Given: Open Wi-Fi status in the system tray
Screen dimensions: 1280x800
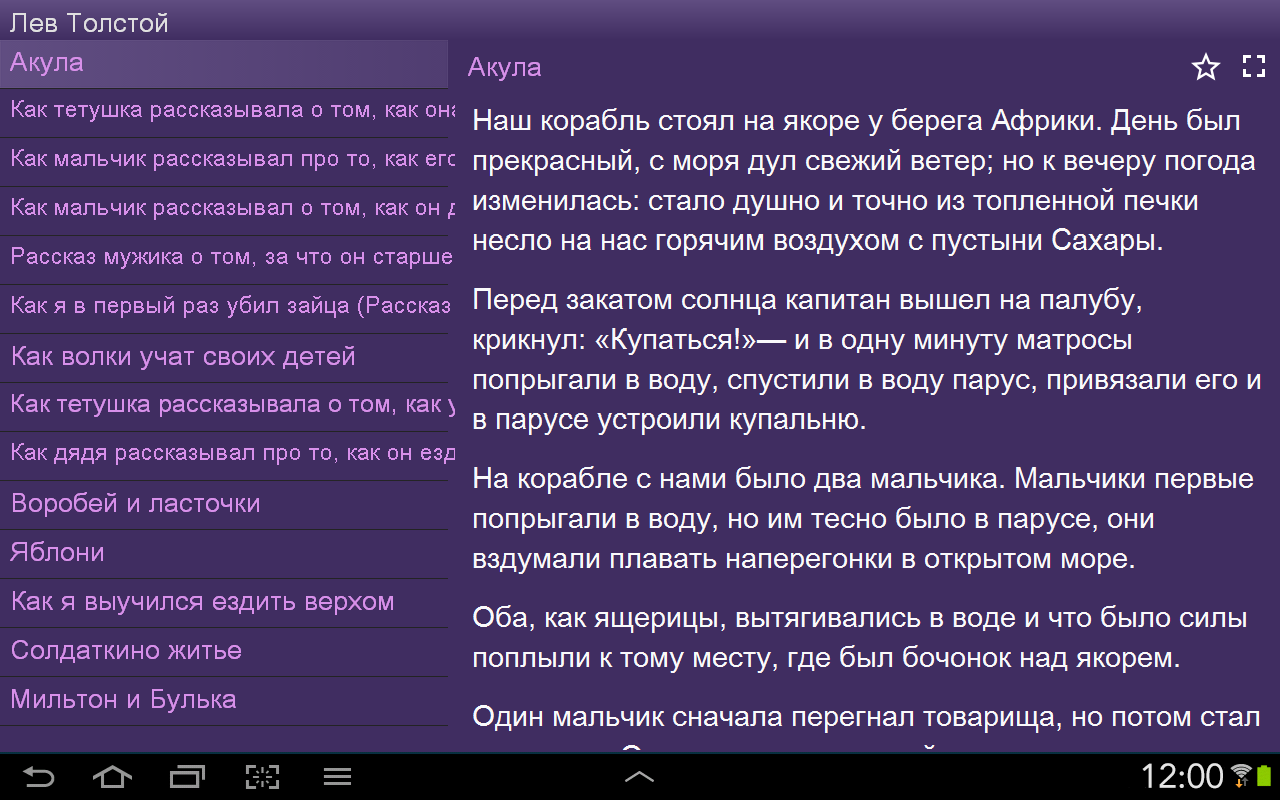Looking at the screenshot, I should click(x=1241, y=775).
